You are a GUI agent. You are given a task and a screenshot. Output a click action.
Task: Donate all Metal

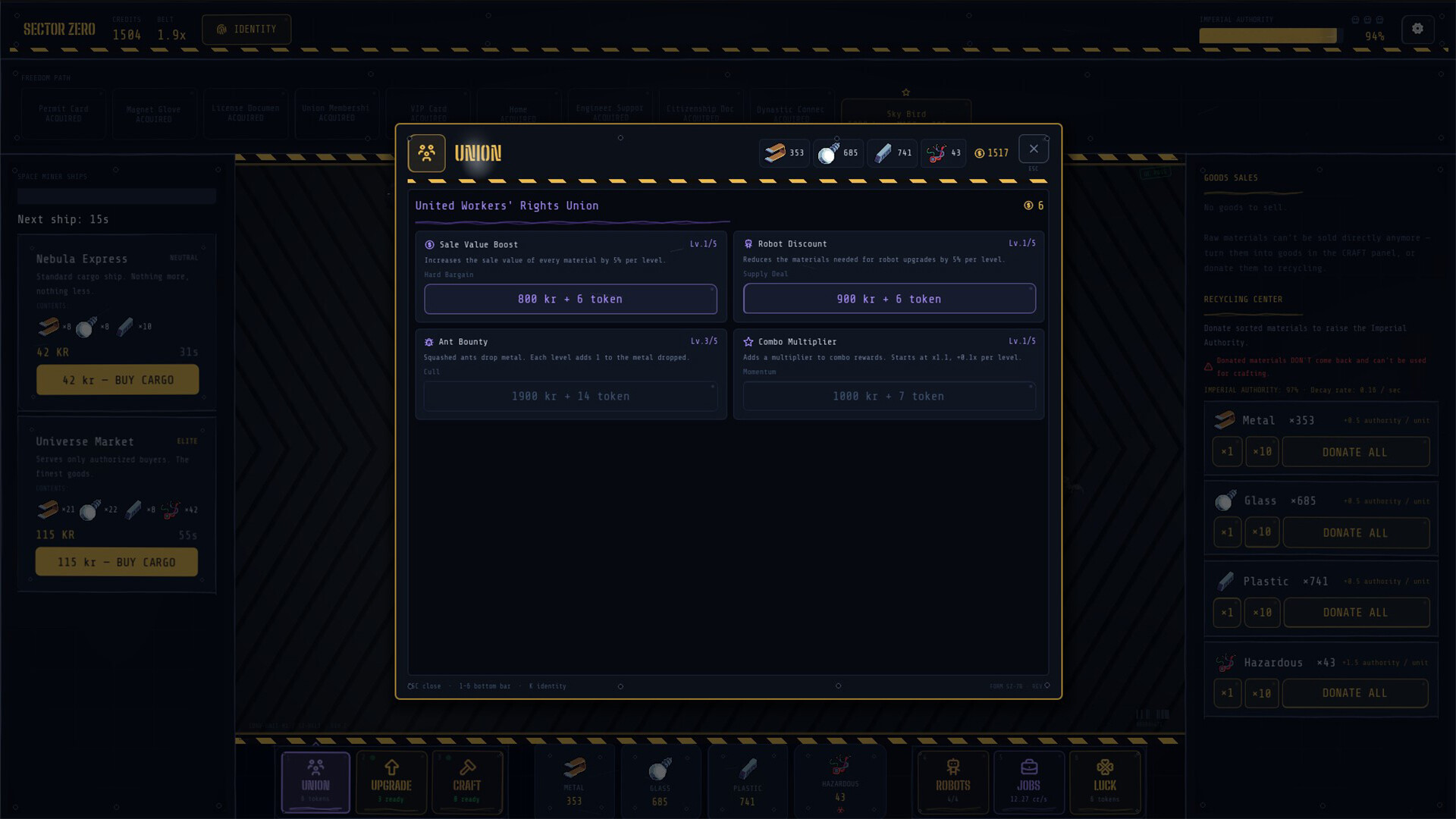[1356, 452]
